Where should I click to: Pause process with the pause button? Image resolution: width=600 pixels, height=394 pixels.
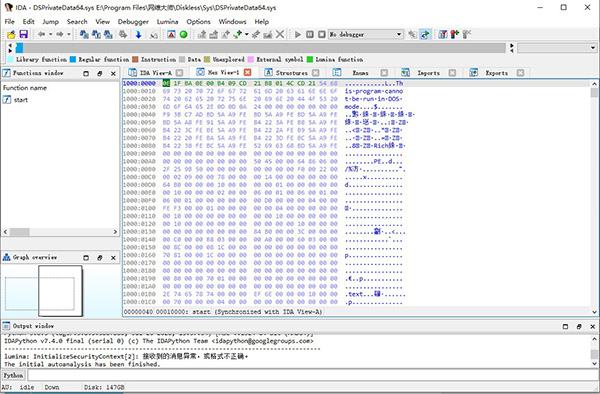tap(310, 34)
